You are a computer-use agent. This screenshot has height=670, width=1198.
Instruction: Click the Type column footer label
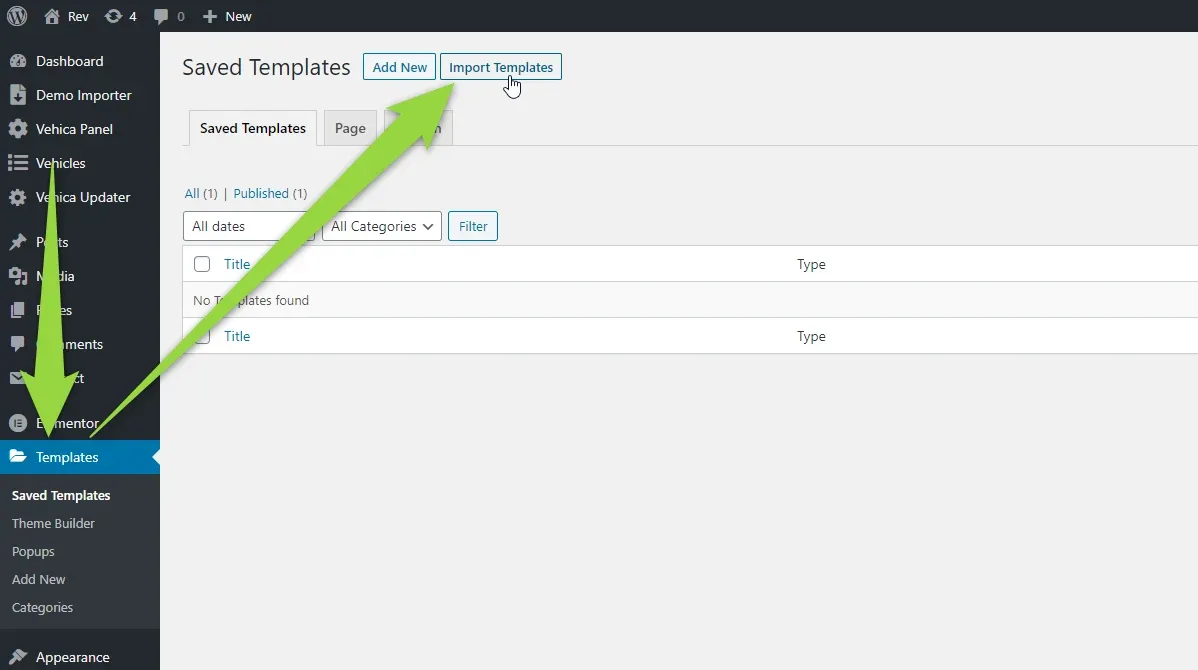pyautogui.click(x=811, y=336)
